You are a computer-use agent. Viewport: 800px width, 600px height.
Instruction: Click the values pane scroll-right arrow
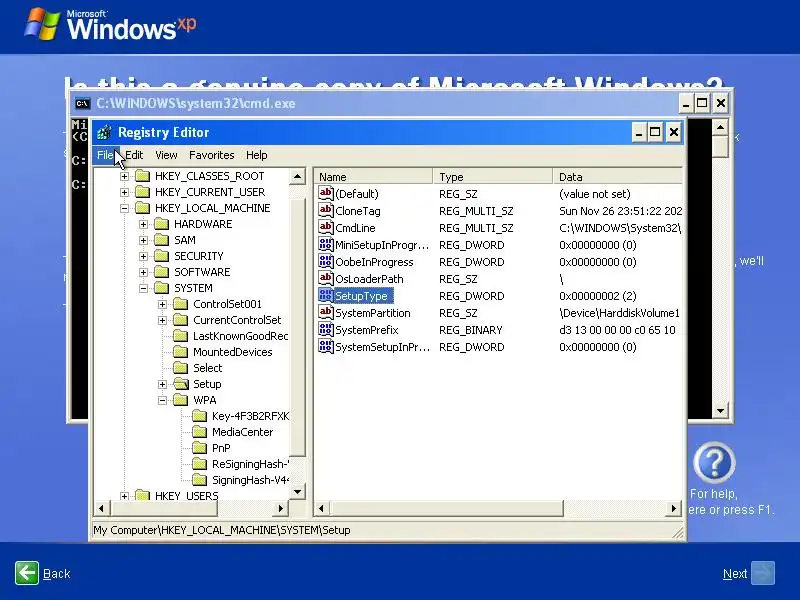(x=674, y=508)
